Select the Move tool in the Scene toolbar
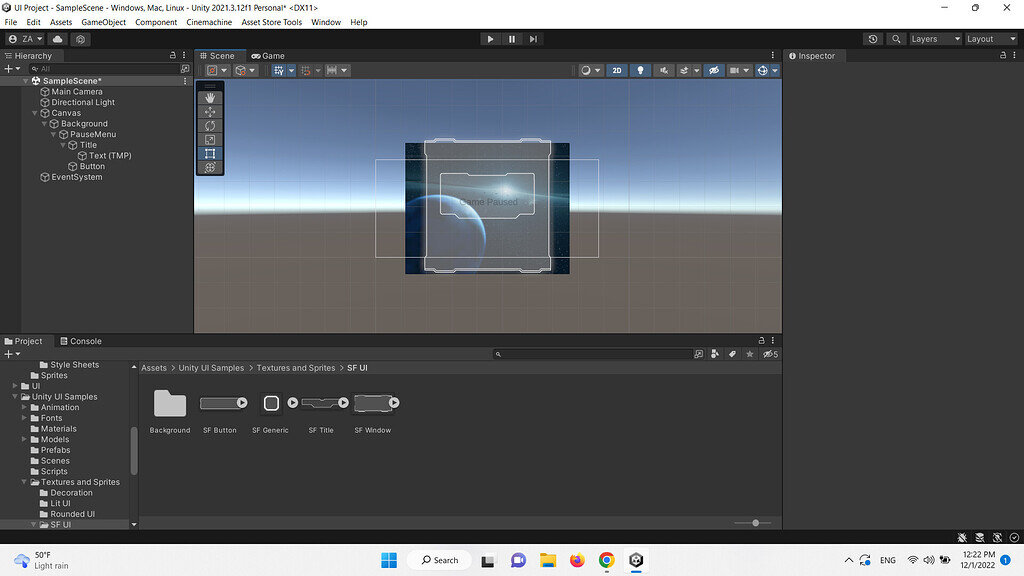 point(209,112)
